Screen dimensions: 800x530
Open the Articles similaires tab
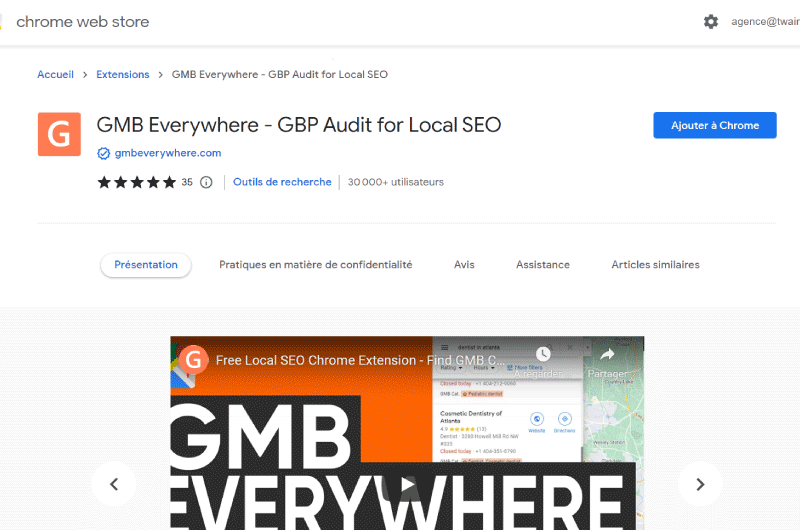click(x=655, y=265)
